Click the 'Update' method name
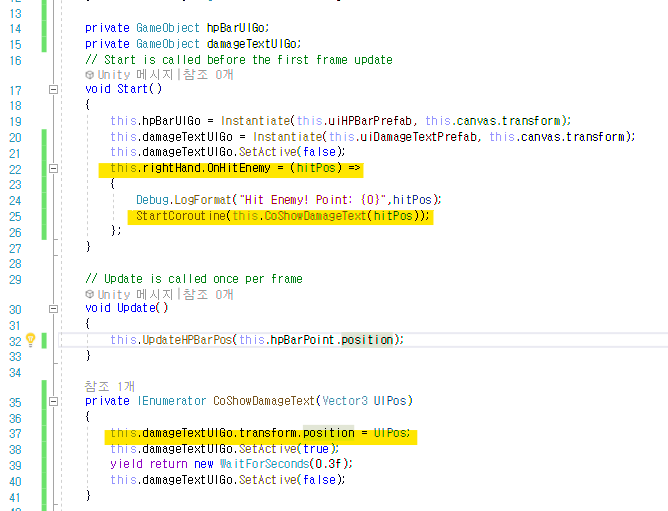 [136, 308]
